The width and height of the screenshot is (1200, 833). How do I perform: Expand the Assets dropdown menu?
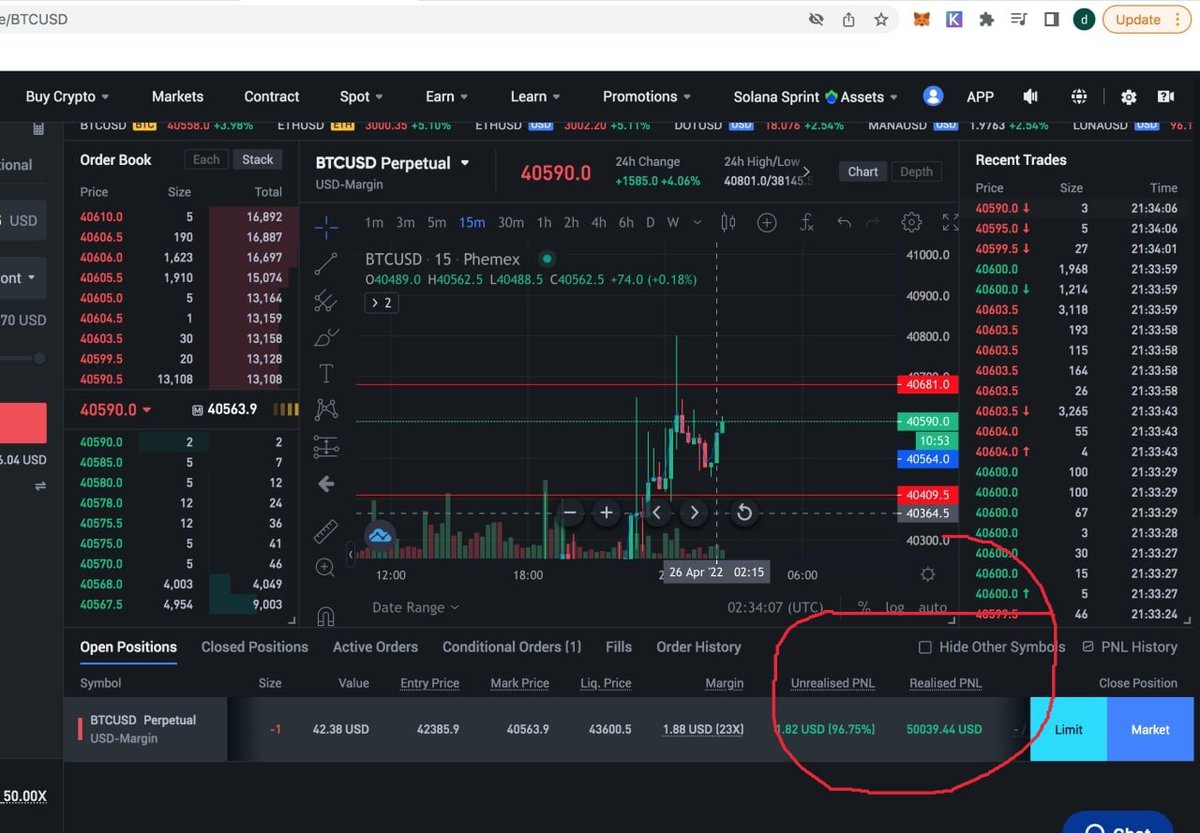pos(869,97)
